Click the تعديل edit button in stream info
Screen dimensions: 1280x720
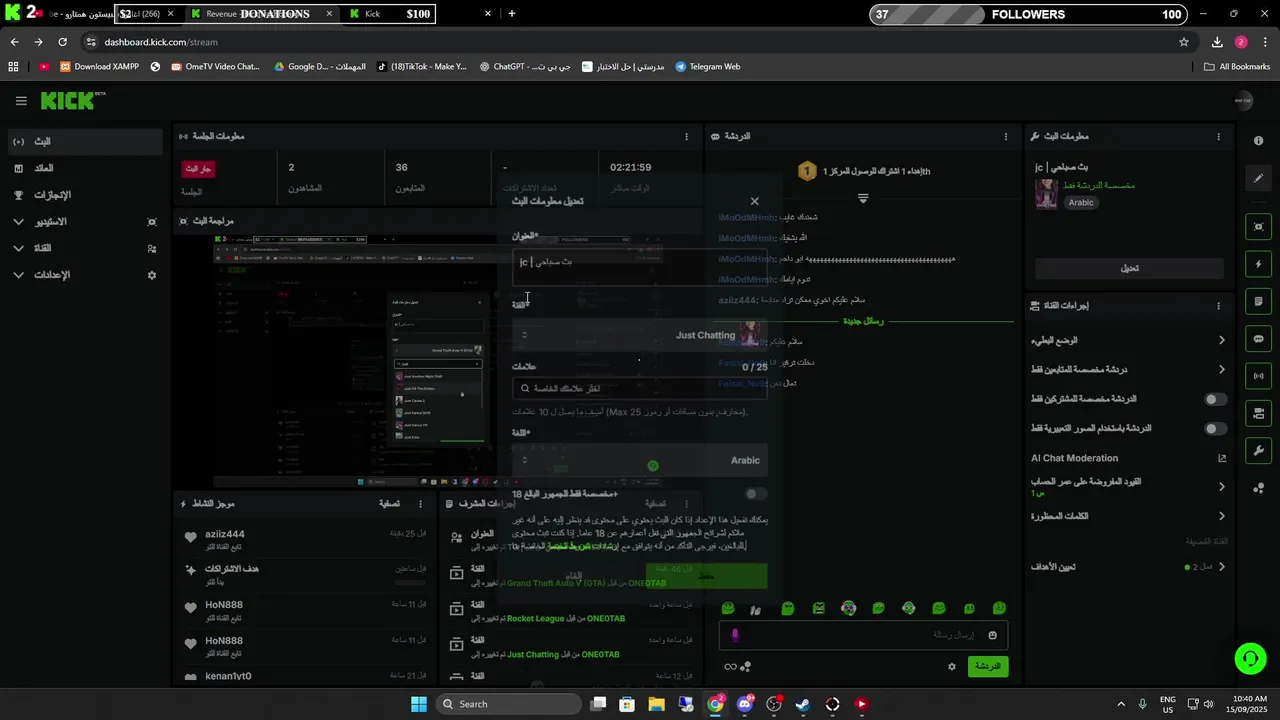1129,269
